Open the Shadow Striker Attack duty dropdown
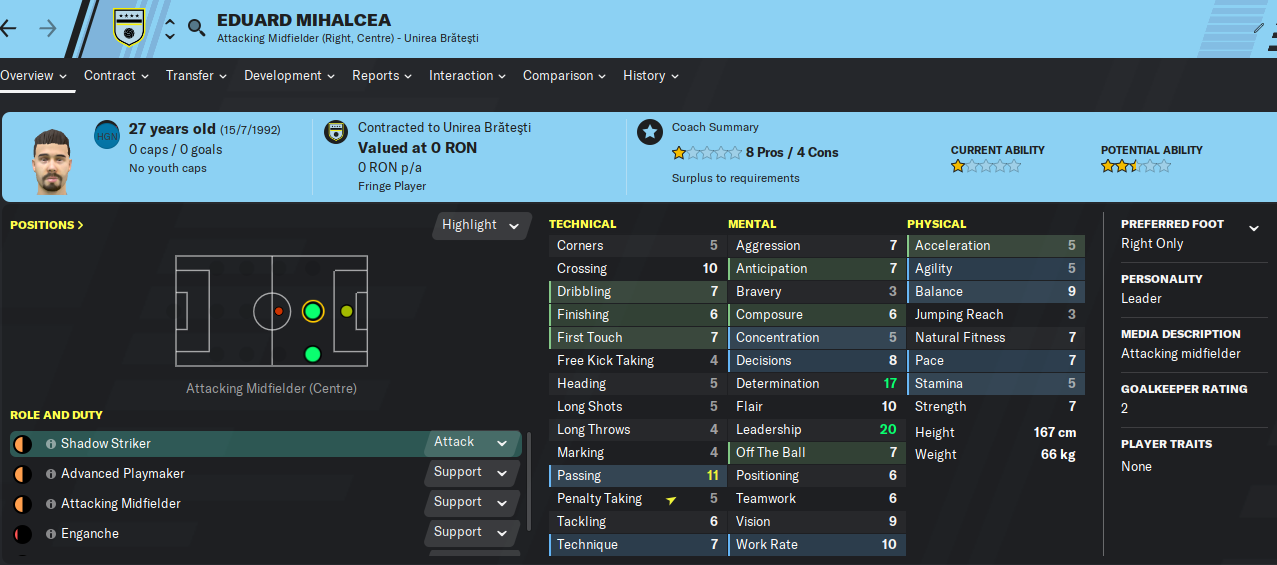The image size is (1277, 565). (x=474, y=442)
